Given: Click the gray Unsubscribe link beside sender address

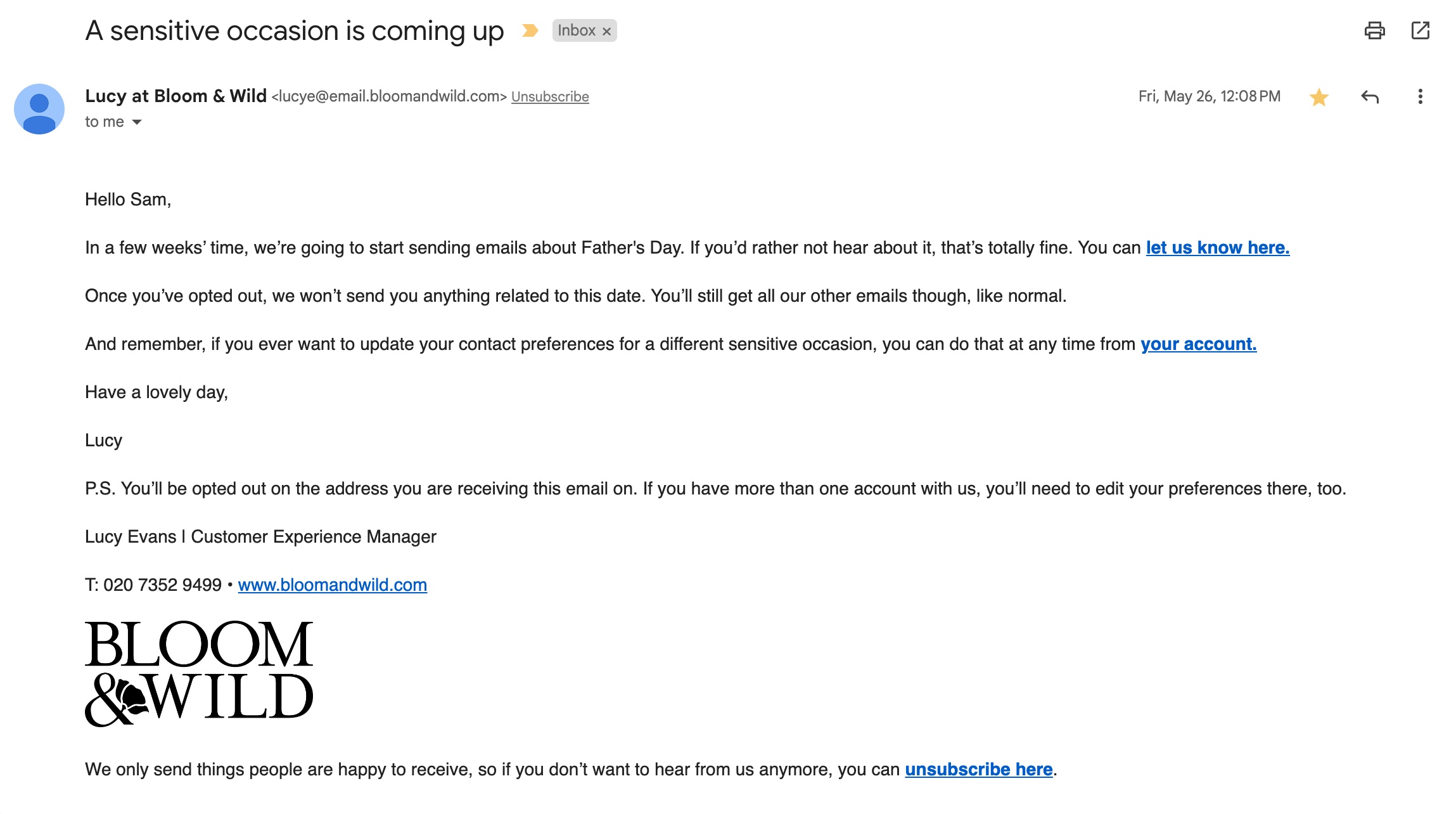Looking at the screenshot, I should coord(550,97).
